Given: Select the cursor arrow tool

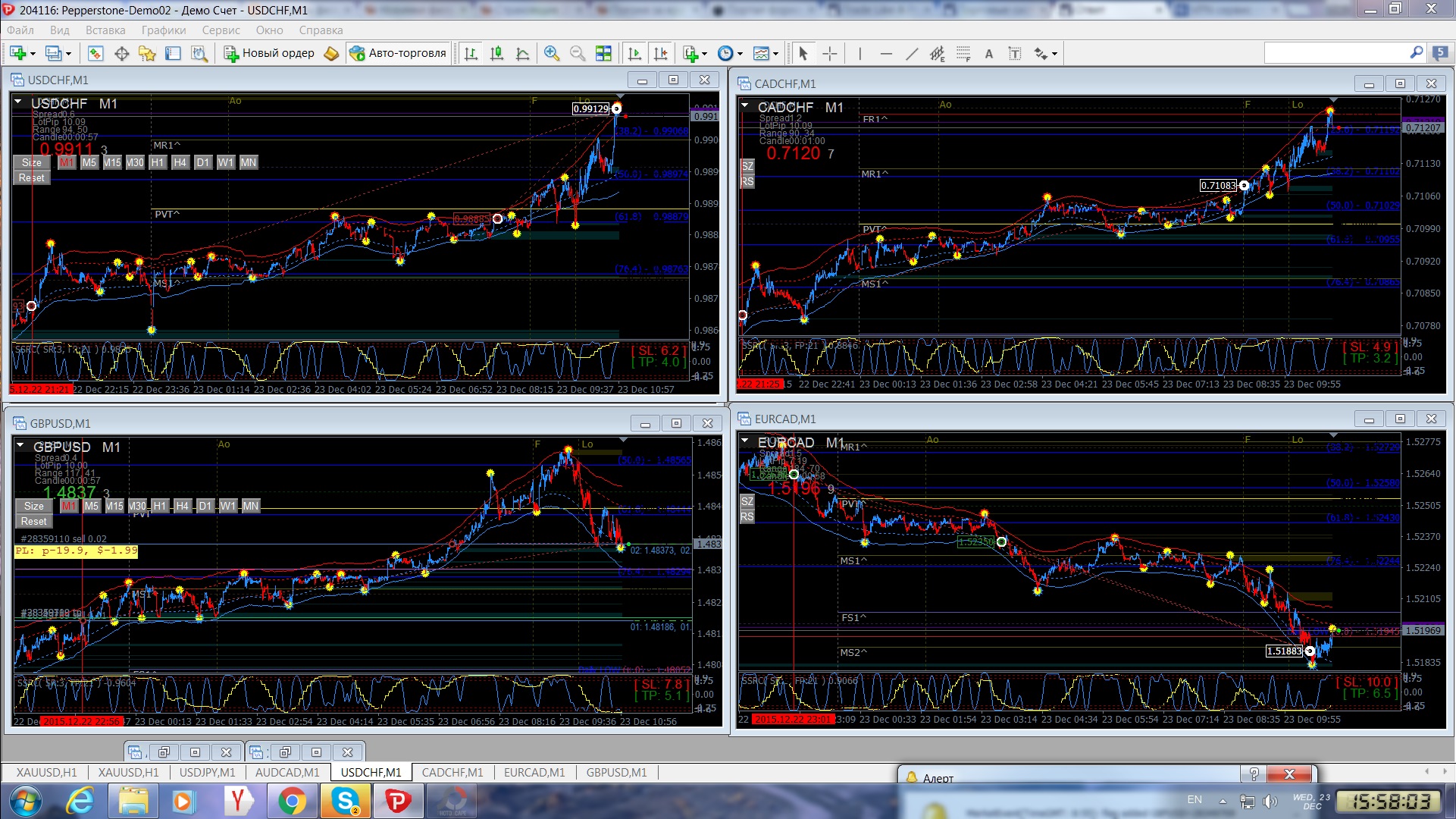Looking at the screenshot, I should pos(803,53).
